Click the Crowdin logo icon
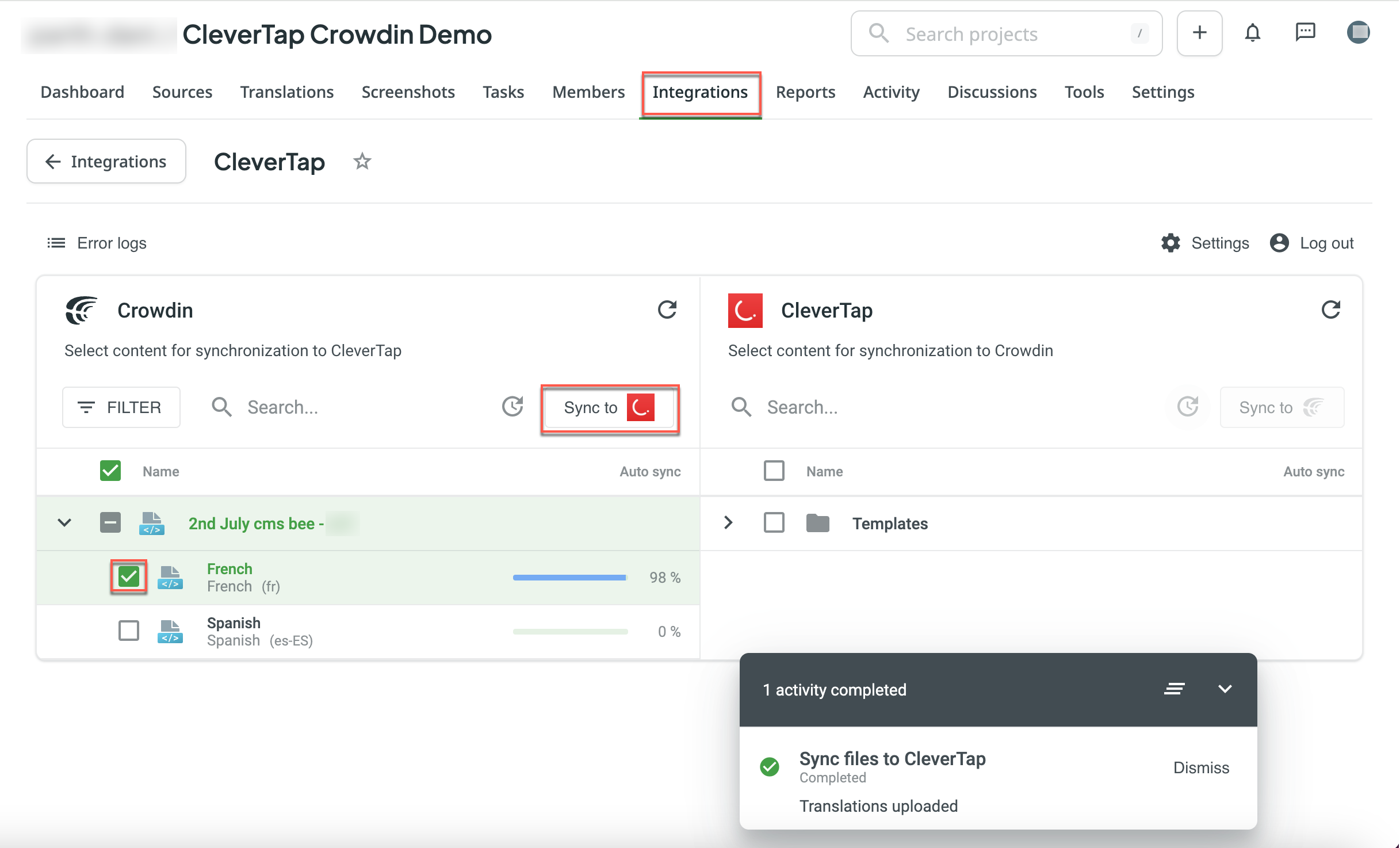The height and width of the screenshot is (848, 1400). [81, 310]
